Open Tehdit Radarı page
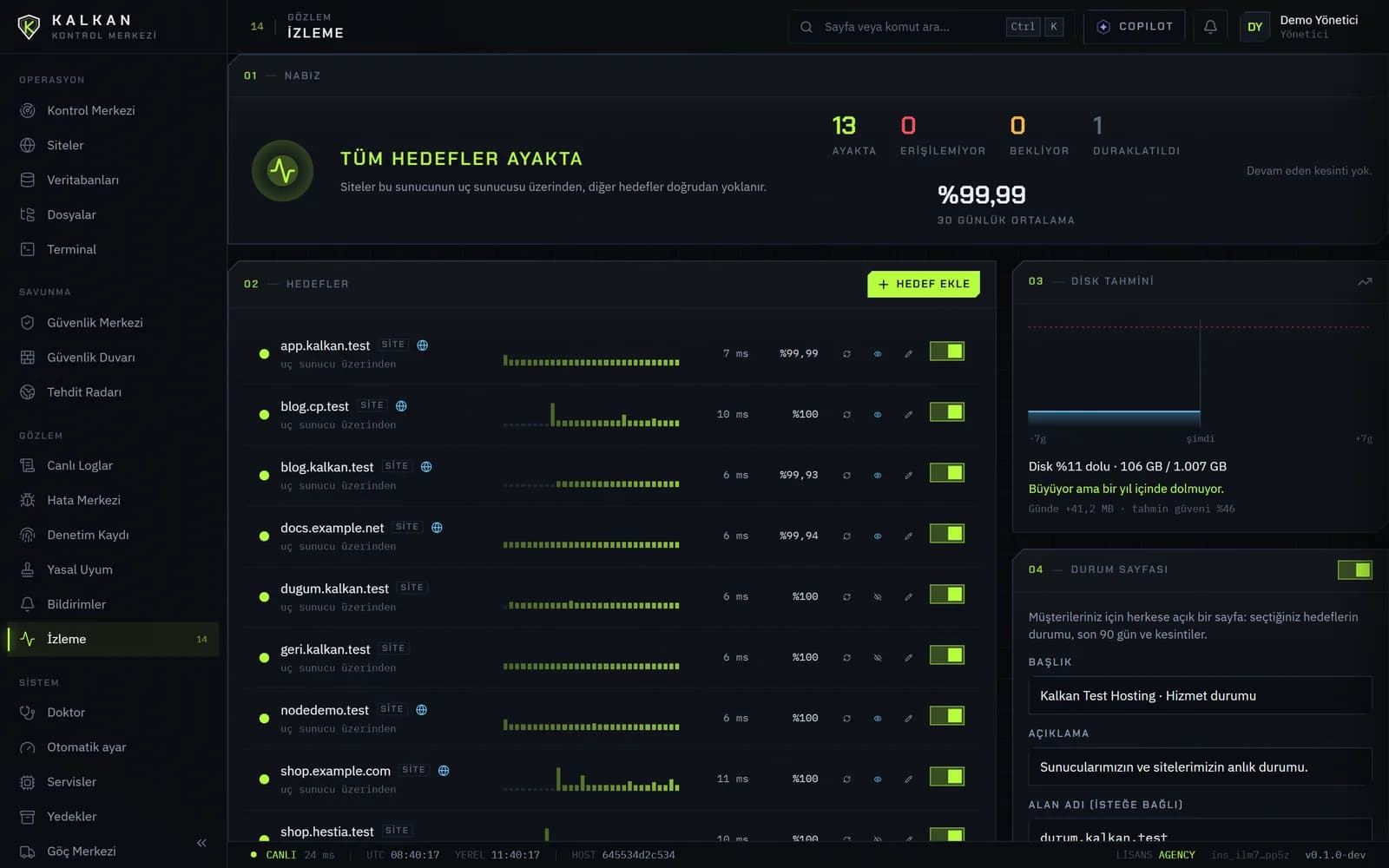The image size is (1389, 868). coord(113,391)
